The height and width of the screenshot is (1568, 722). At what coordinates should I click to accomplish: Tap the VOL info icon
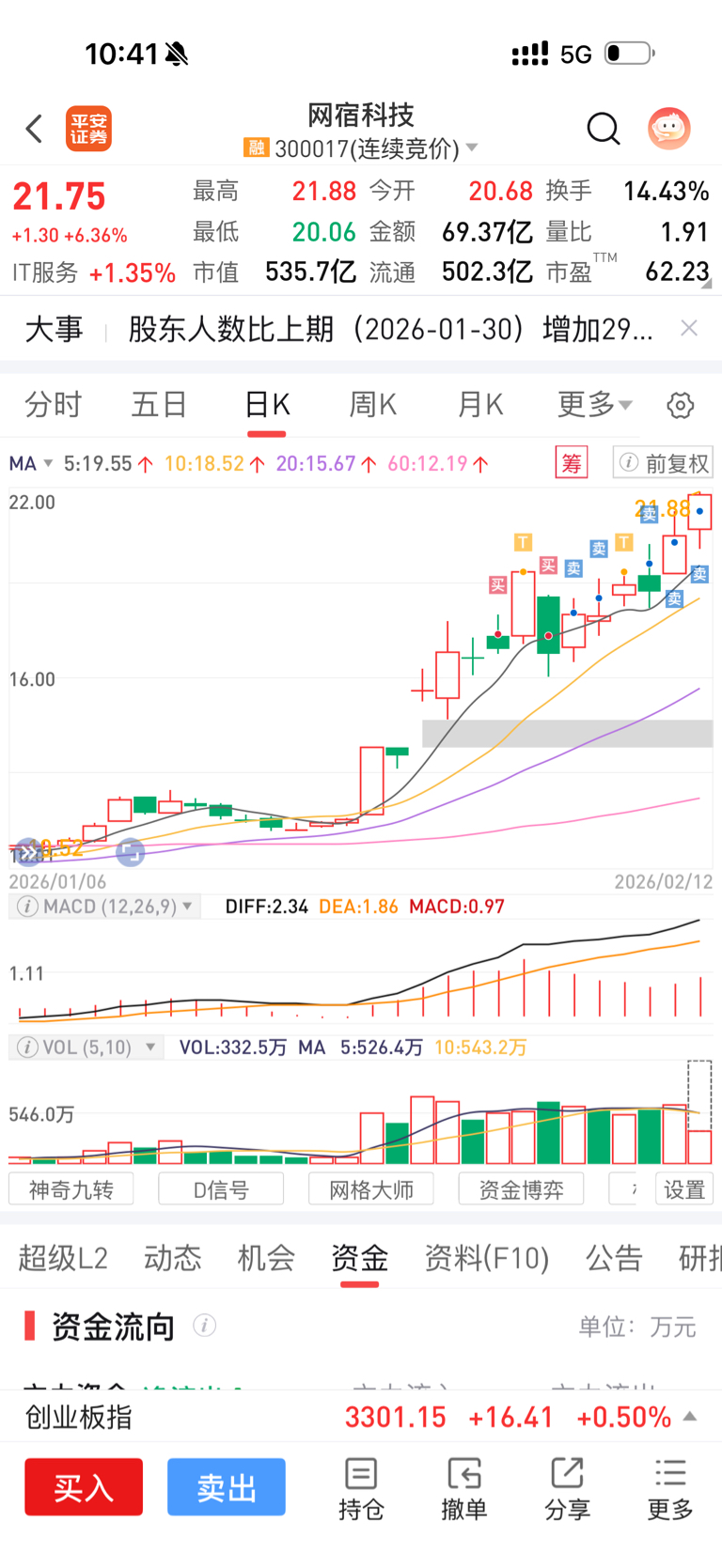[28, 1047]
